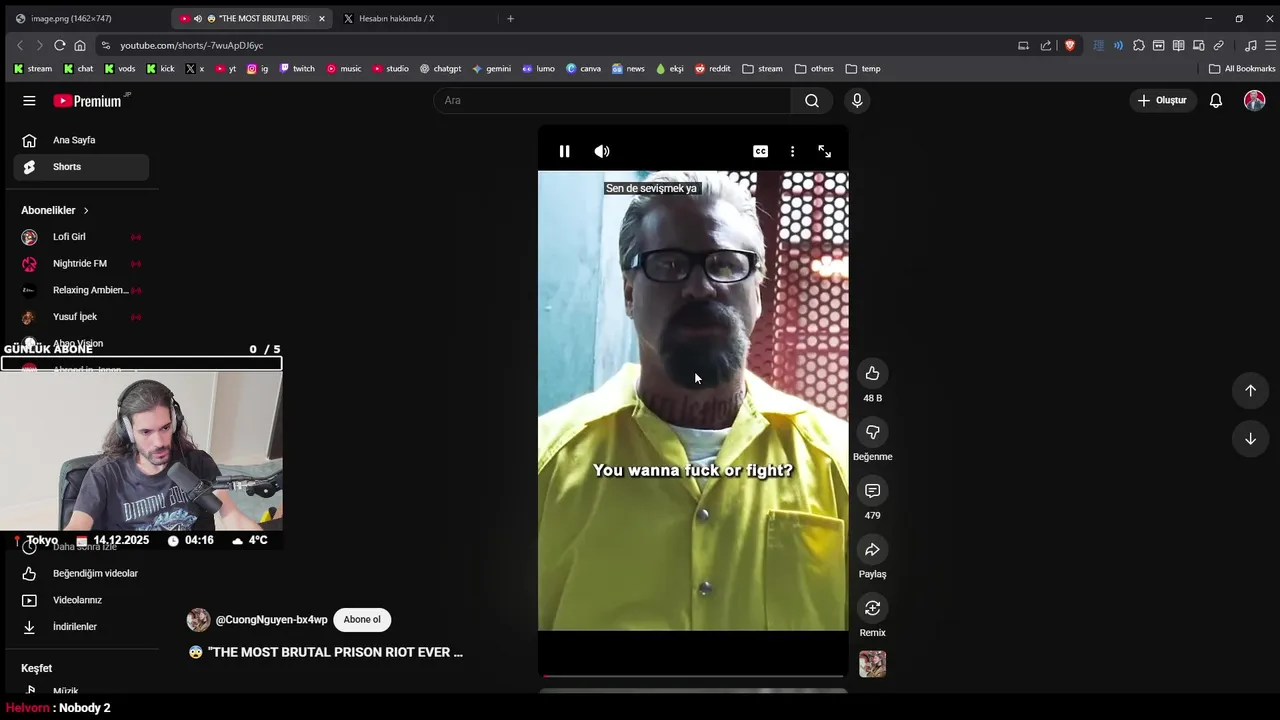This screenshot has height=720, width=1280.
Task: Open YouTube notifications bell
Action: click(1216, 100)
